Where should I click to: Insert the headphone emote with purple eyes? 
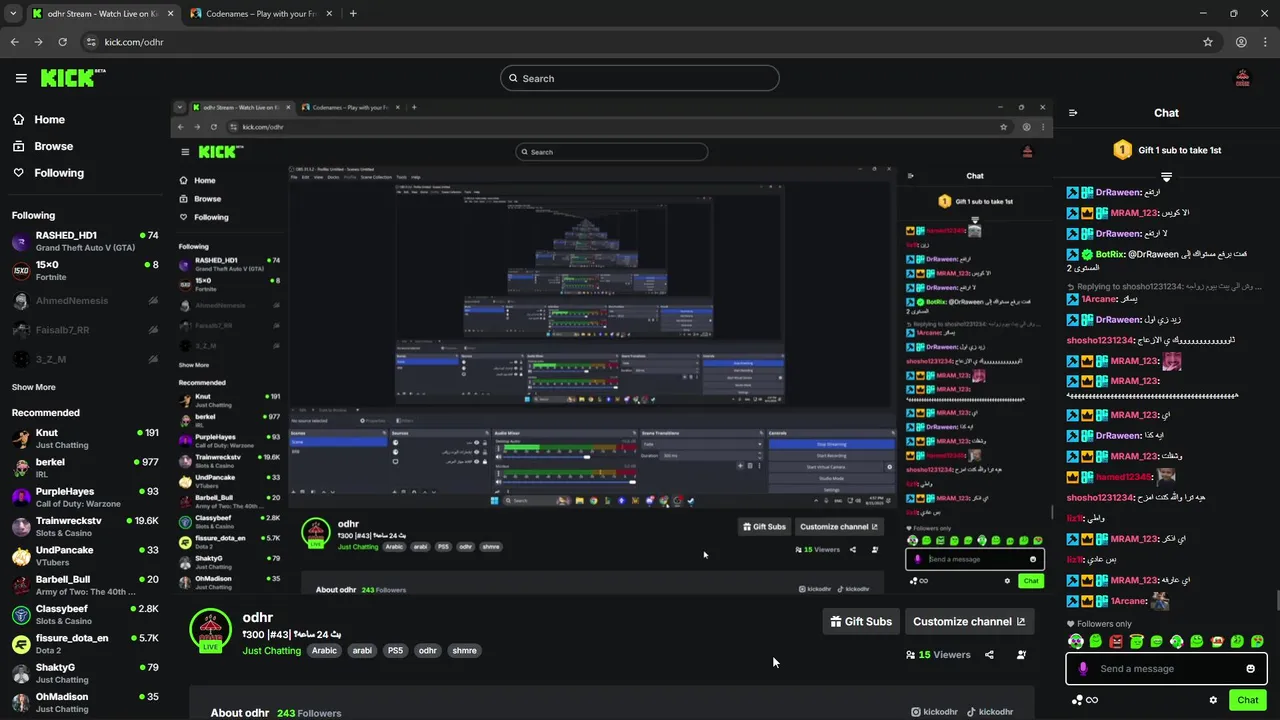(1076, 641)
